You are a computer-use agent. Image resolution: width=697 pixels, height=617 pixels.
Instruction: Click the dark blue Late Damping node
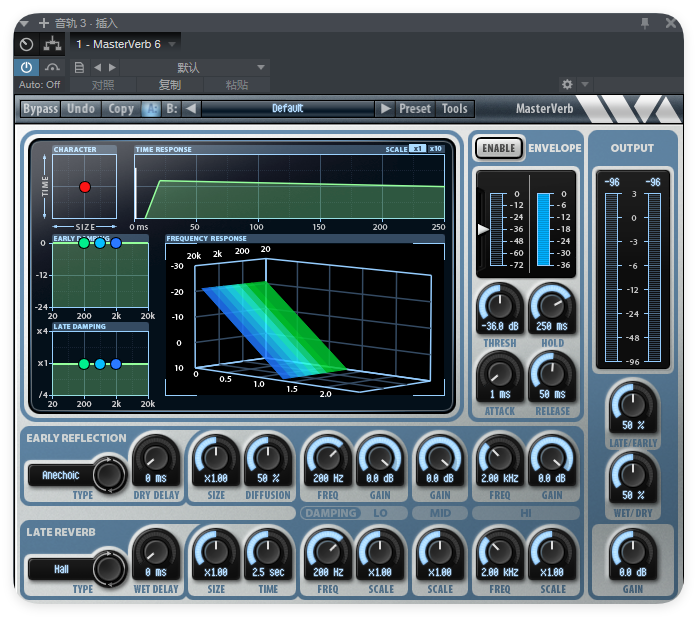(x=116, y=364)
